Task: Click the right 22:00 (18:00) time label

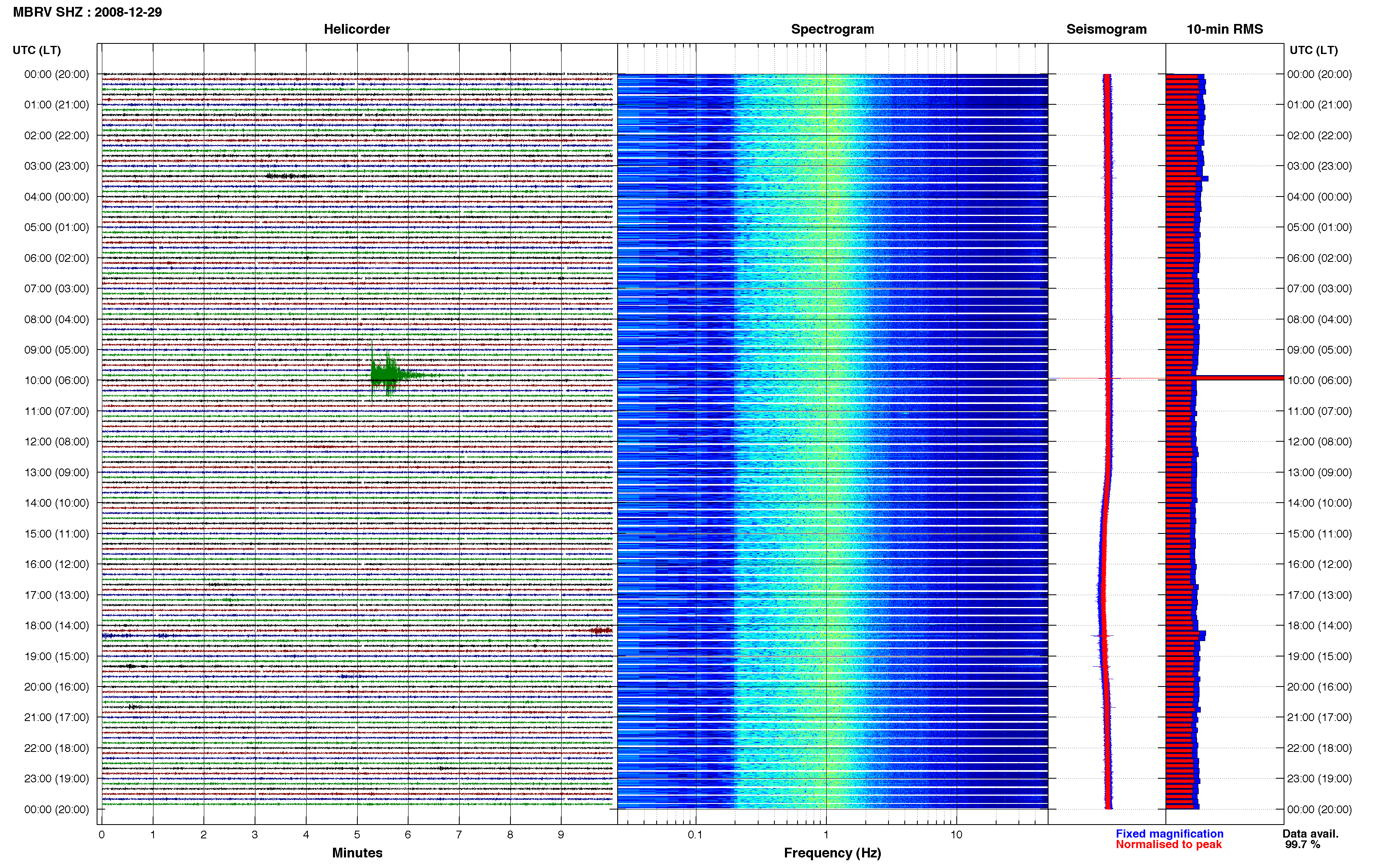Action: tap(1319, 748)
